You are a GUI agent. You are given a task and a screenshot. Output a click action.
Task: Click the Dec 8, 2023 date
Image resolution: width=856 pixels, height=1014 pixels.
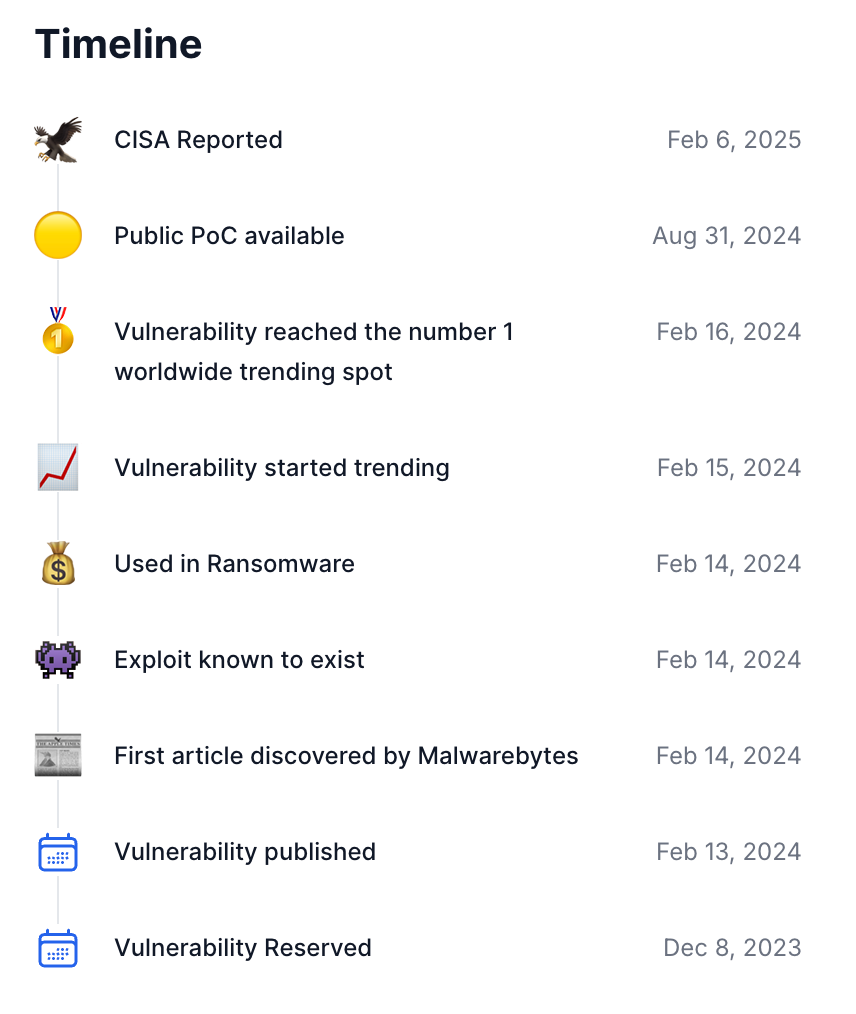click(x=732, y=948)
